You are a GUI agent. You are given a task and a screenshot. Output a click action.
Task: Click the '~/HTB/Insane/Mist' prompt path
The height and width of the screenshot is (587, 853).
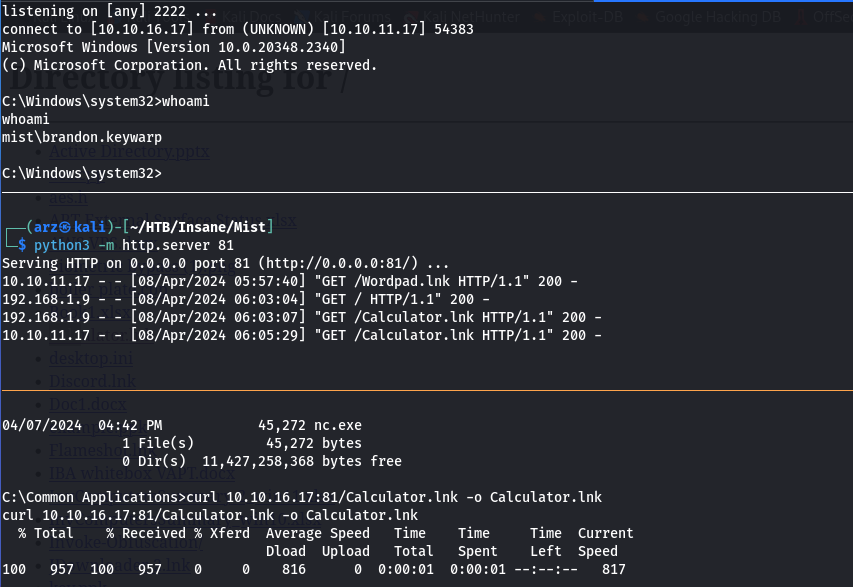point(198,226)
